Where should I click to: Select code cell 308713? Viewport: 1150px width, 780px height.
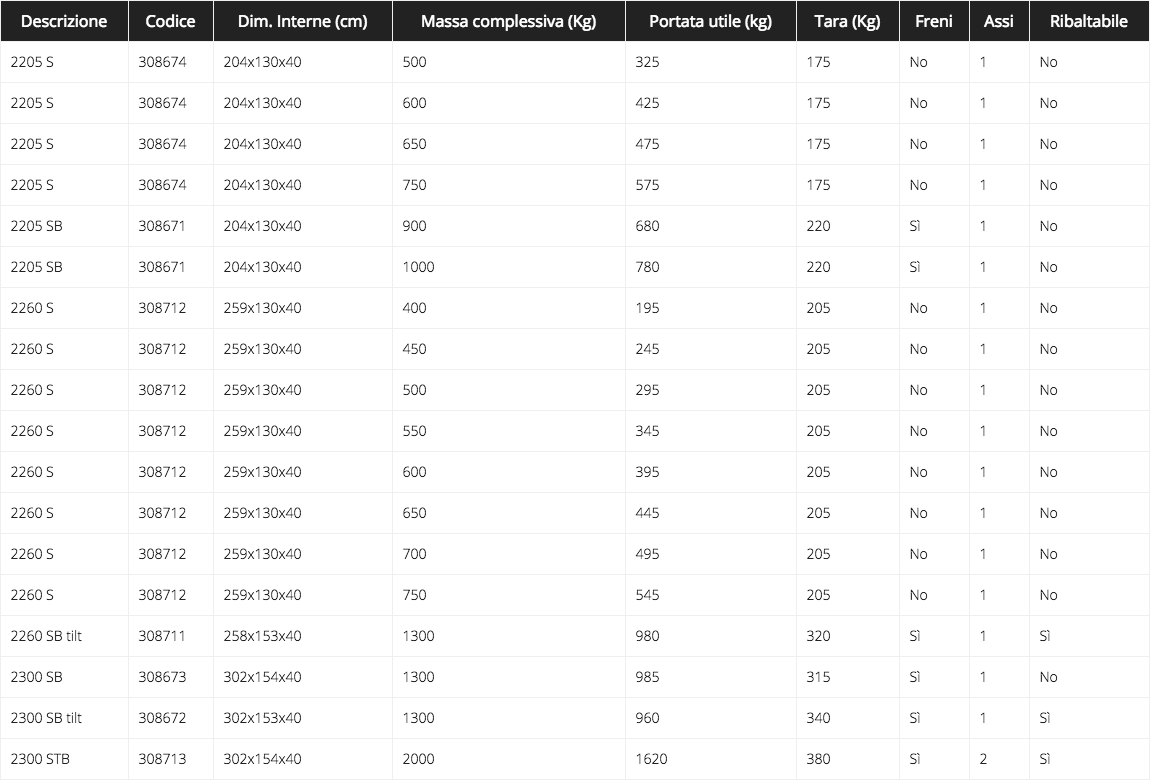point(162,759)
